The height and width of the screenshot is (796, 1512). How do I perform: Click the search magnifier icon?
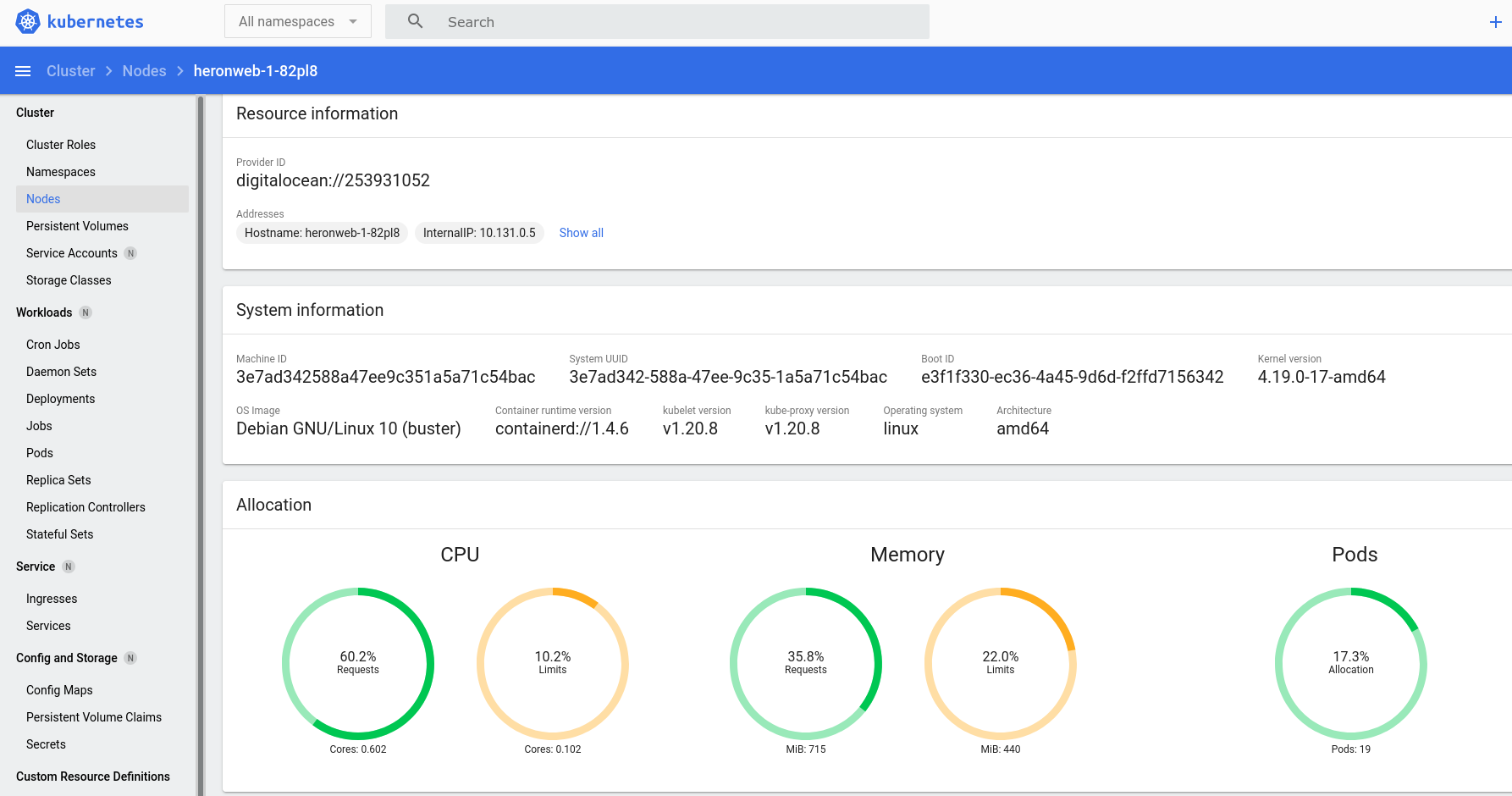(x=415, y=21)
